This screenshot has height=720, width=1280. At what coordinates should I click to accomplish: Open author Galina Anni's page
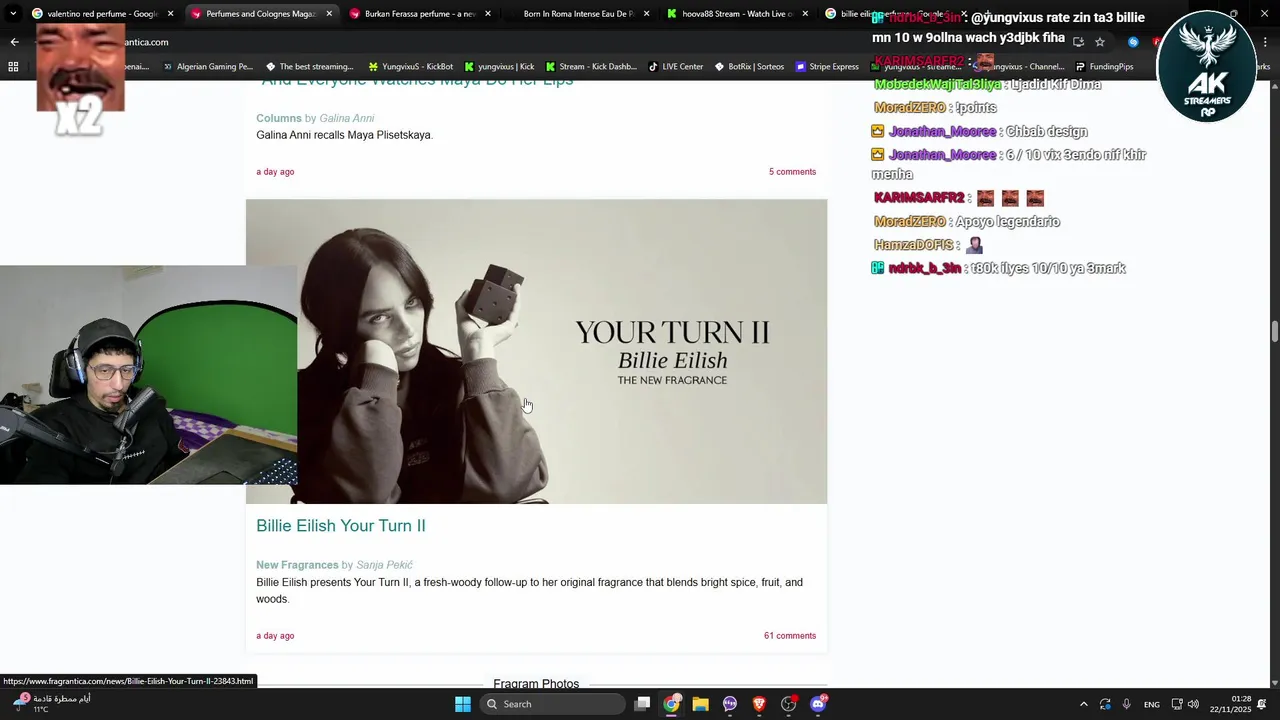point(346,118)
